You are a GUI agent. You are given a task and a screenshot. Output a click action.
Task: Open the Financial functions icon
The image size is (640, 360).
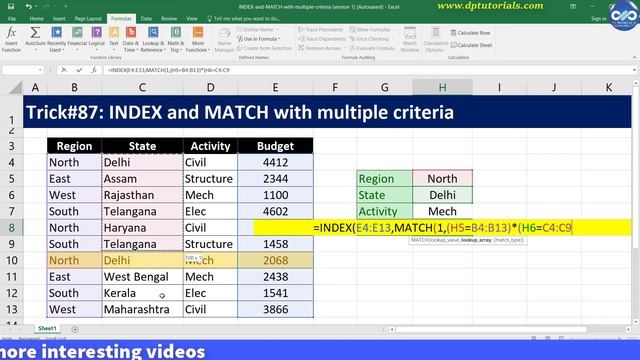click(77, 33)
